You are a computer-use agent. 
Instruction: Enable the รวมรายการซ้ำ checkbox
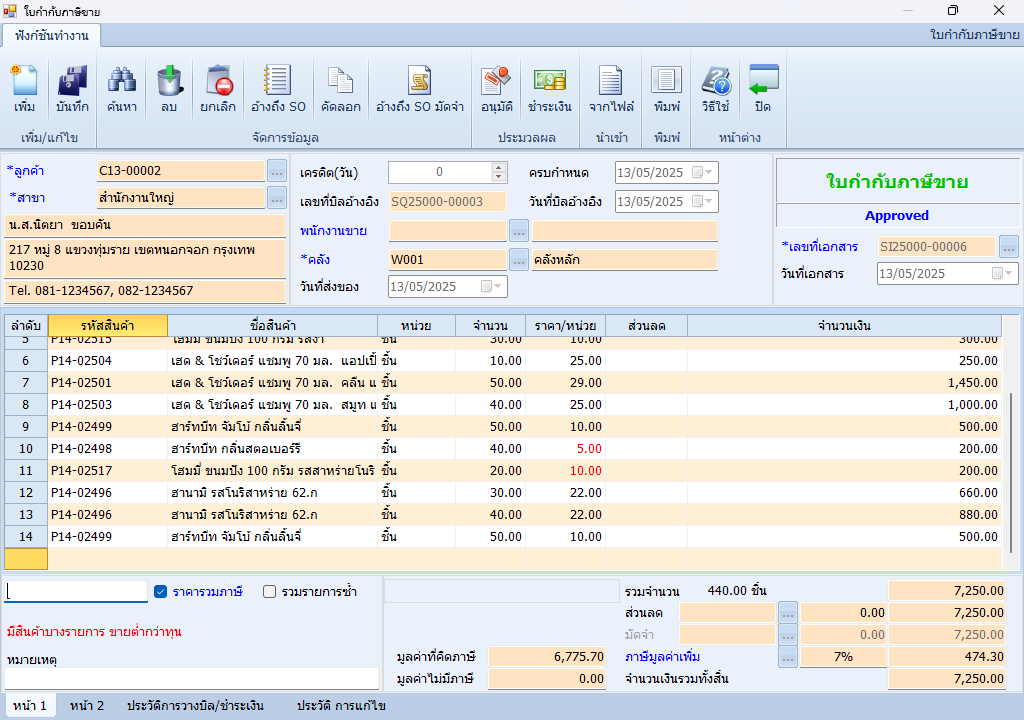click(269, 592)
